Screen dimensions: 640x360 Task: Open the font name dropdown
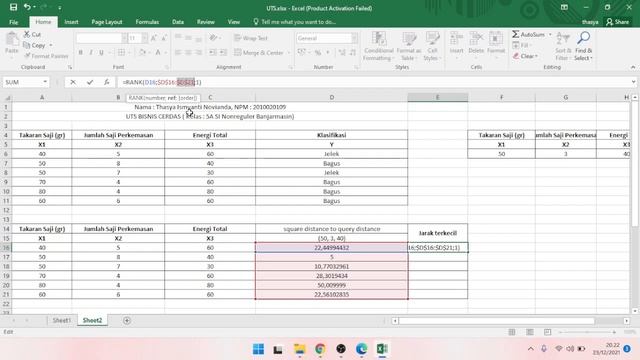point(124,38)
